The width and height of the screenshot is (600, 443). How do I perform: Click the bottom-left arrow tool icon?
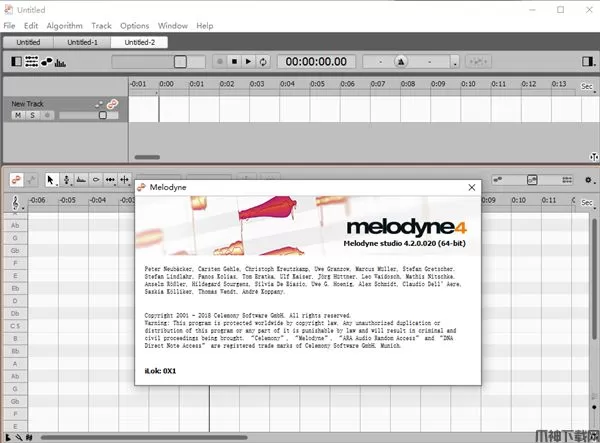(8, 437)
